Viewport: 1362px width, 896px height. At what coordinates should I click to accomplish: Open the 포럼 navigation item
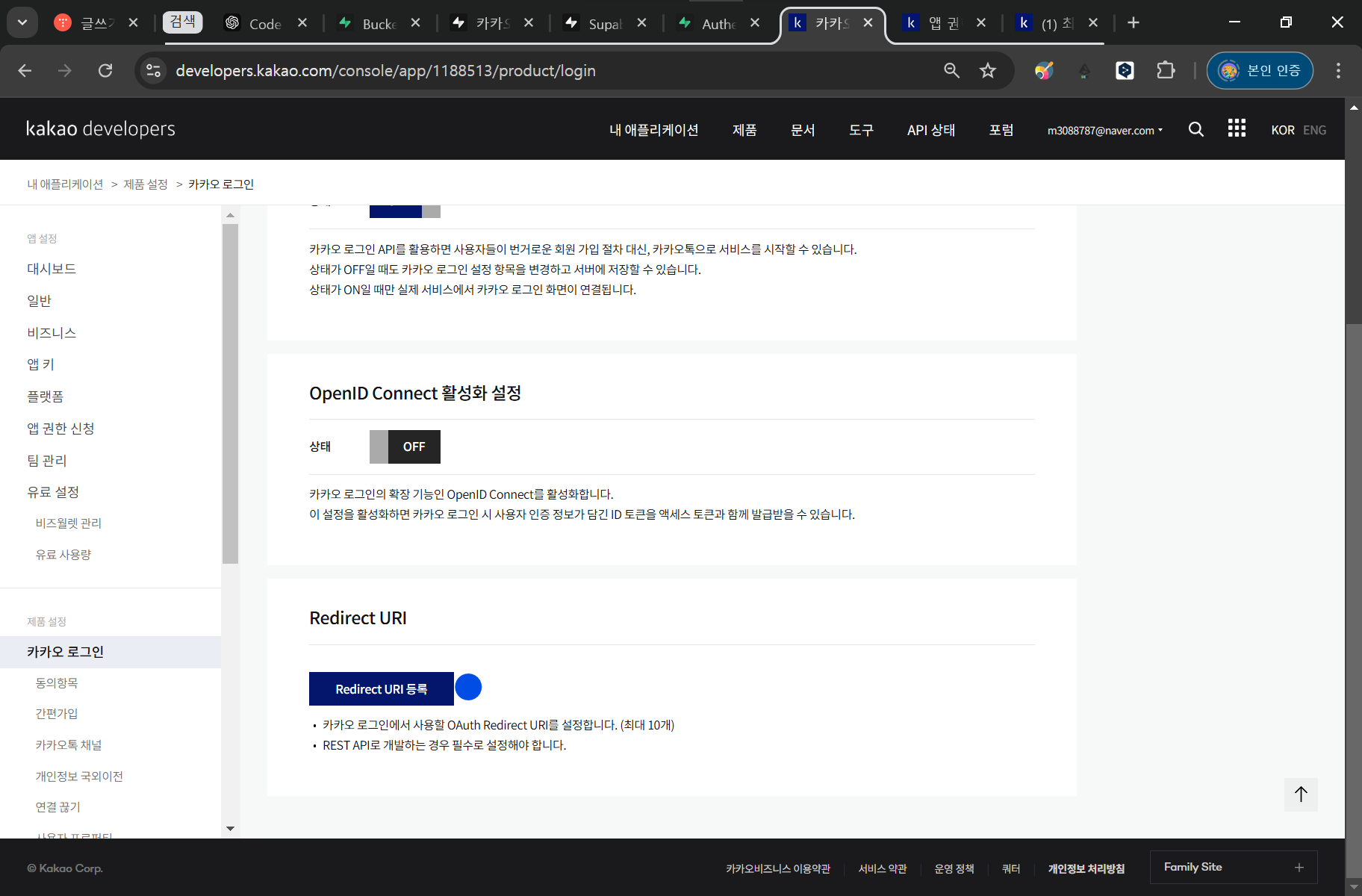[1001, 130]
